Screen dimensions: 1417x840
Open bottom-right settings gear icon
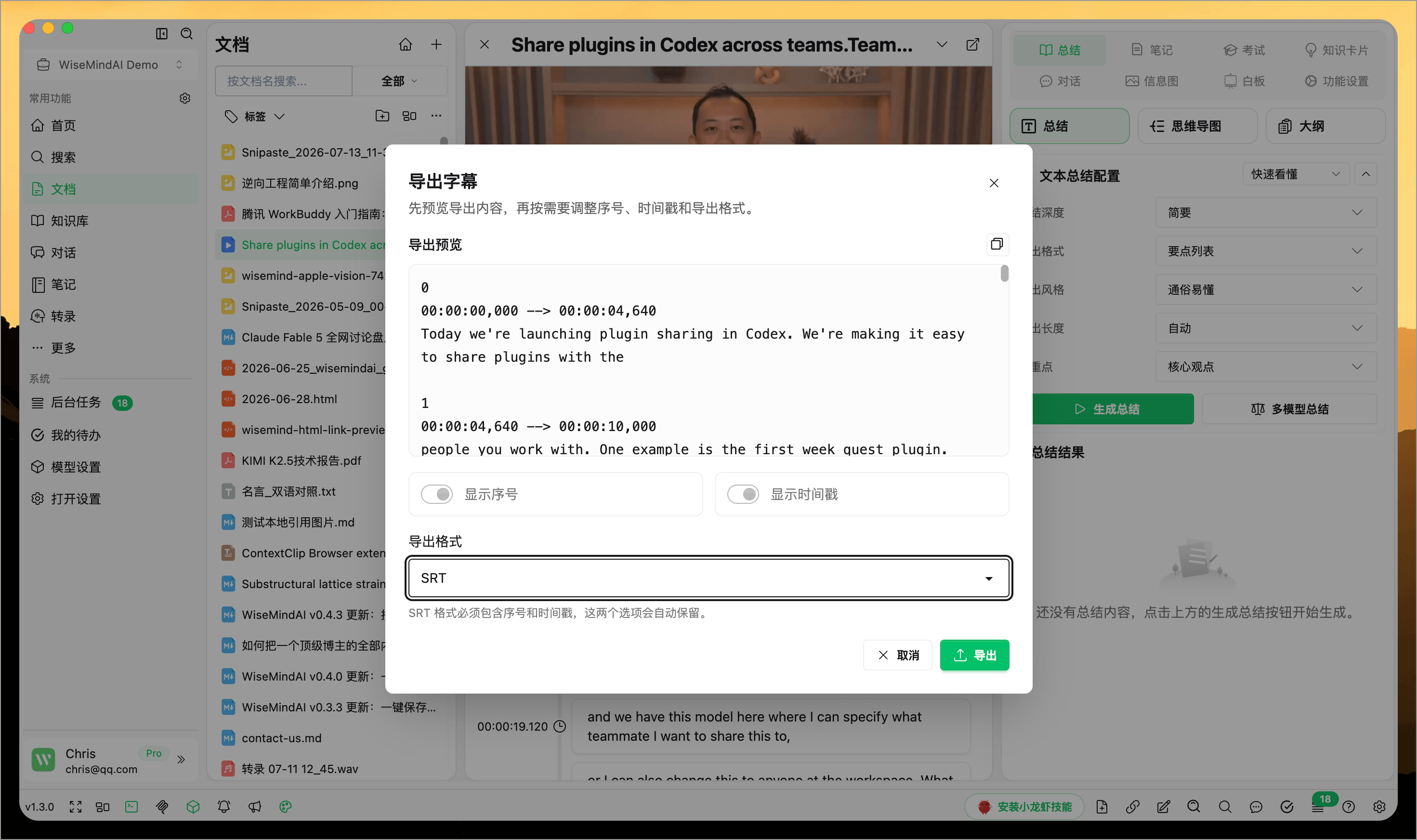click(x=1379, y=807)
